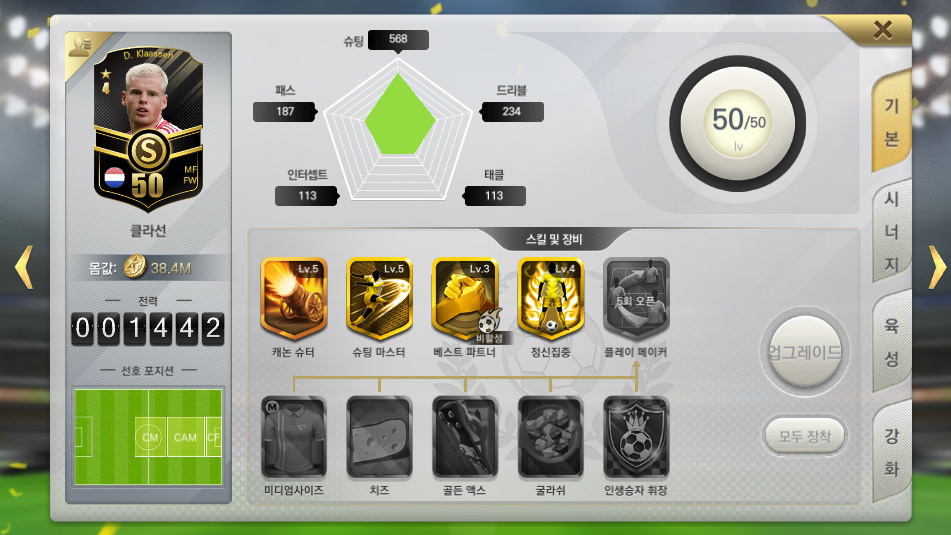The image size is (951, 535).
Task: Select the 치즈 equipment slot
Action: tap(379, 437)
